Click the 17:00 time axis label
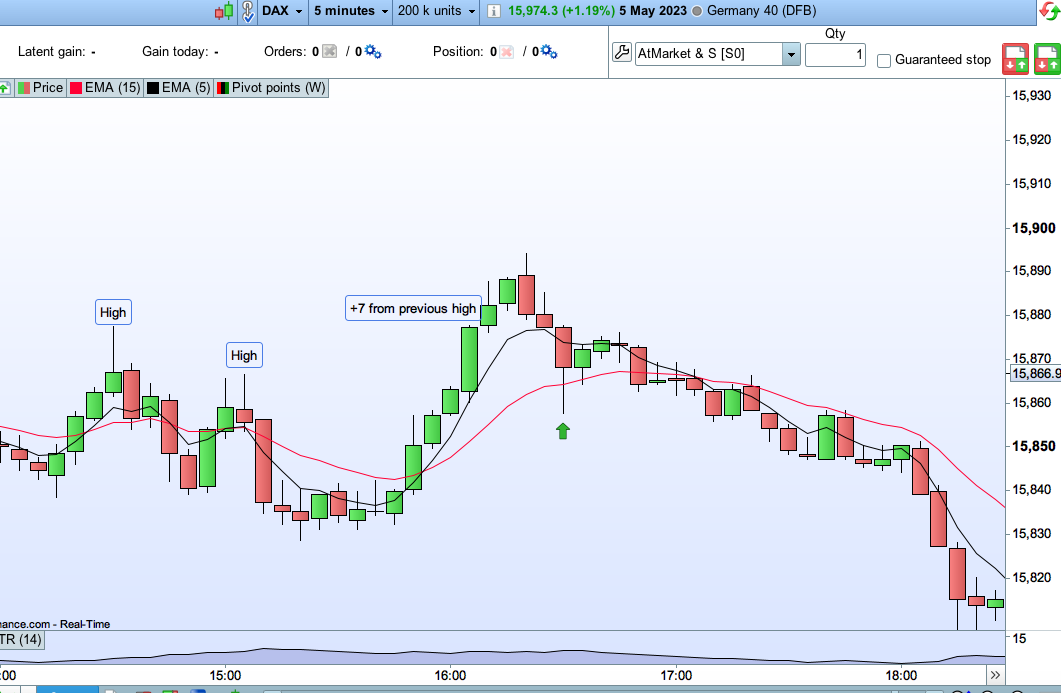 click(x=676, y=675)
